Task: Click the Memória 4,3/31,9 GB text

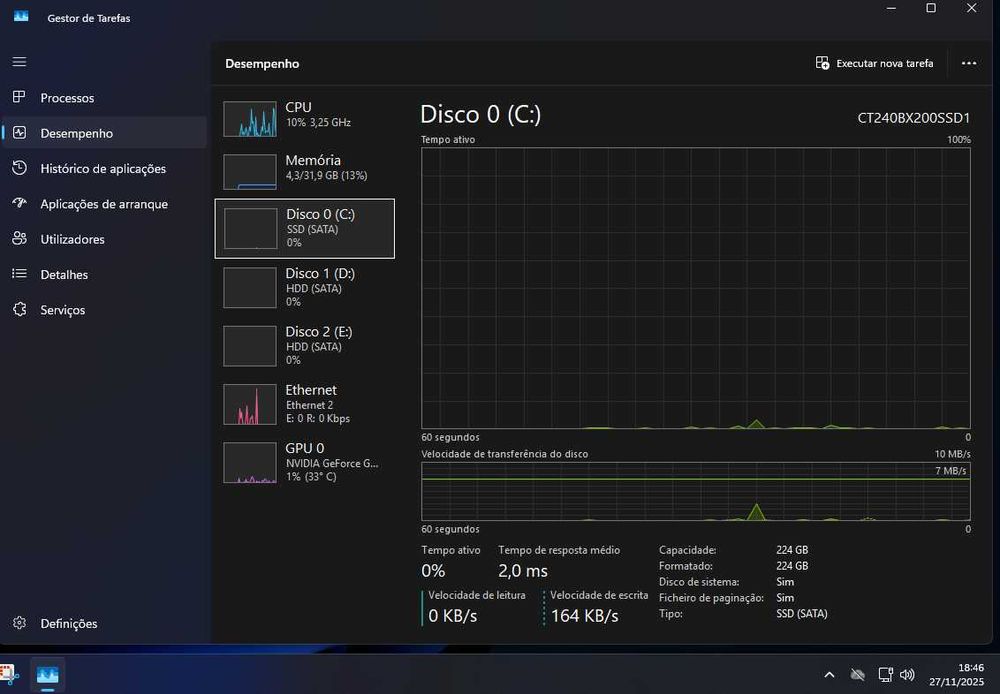Action: (x=327, y=175)
